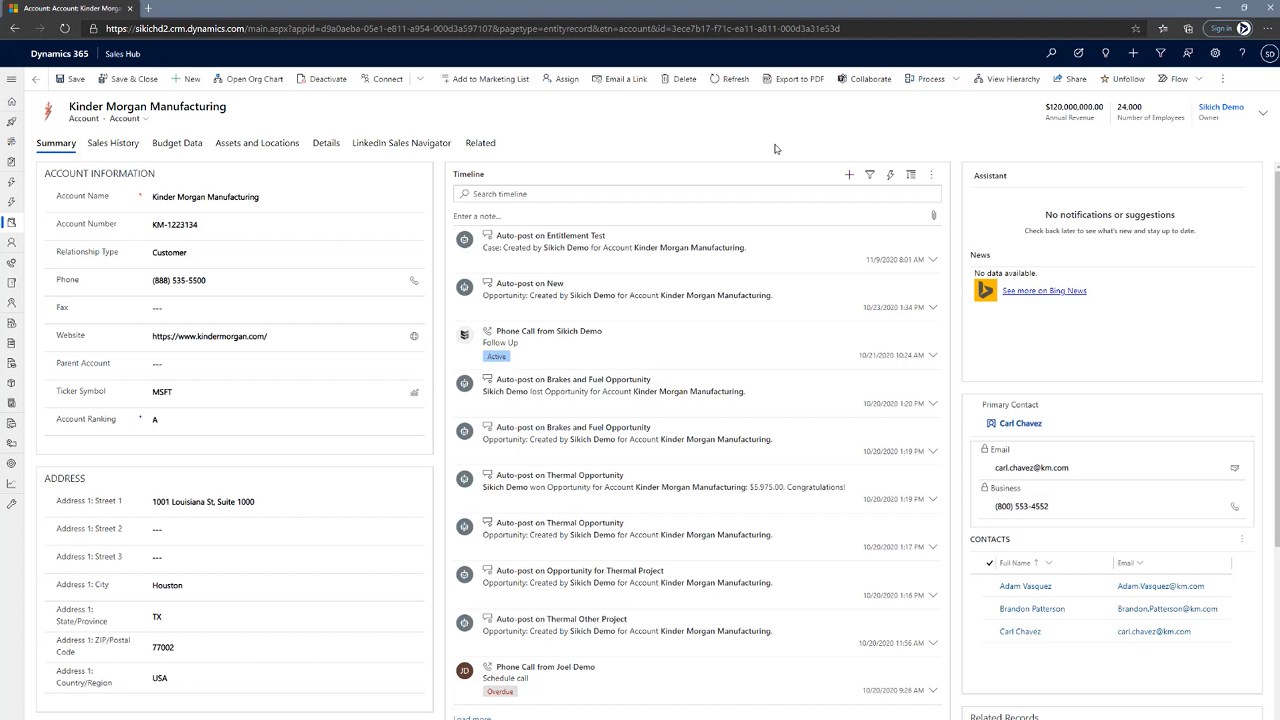
Task: Open Email column dropdown in Contacts
Action: [x=1140, y=563]
